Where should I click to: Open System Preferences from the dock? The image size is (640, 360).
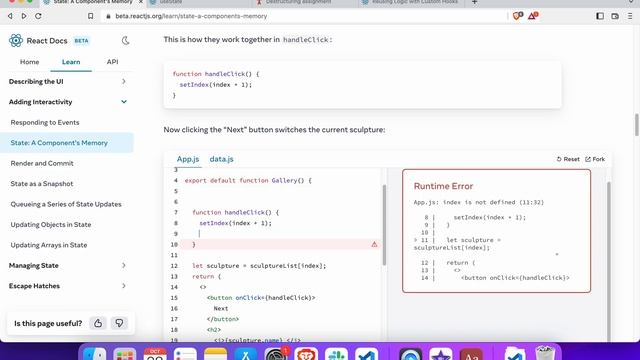point(276,354)
